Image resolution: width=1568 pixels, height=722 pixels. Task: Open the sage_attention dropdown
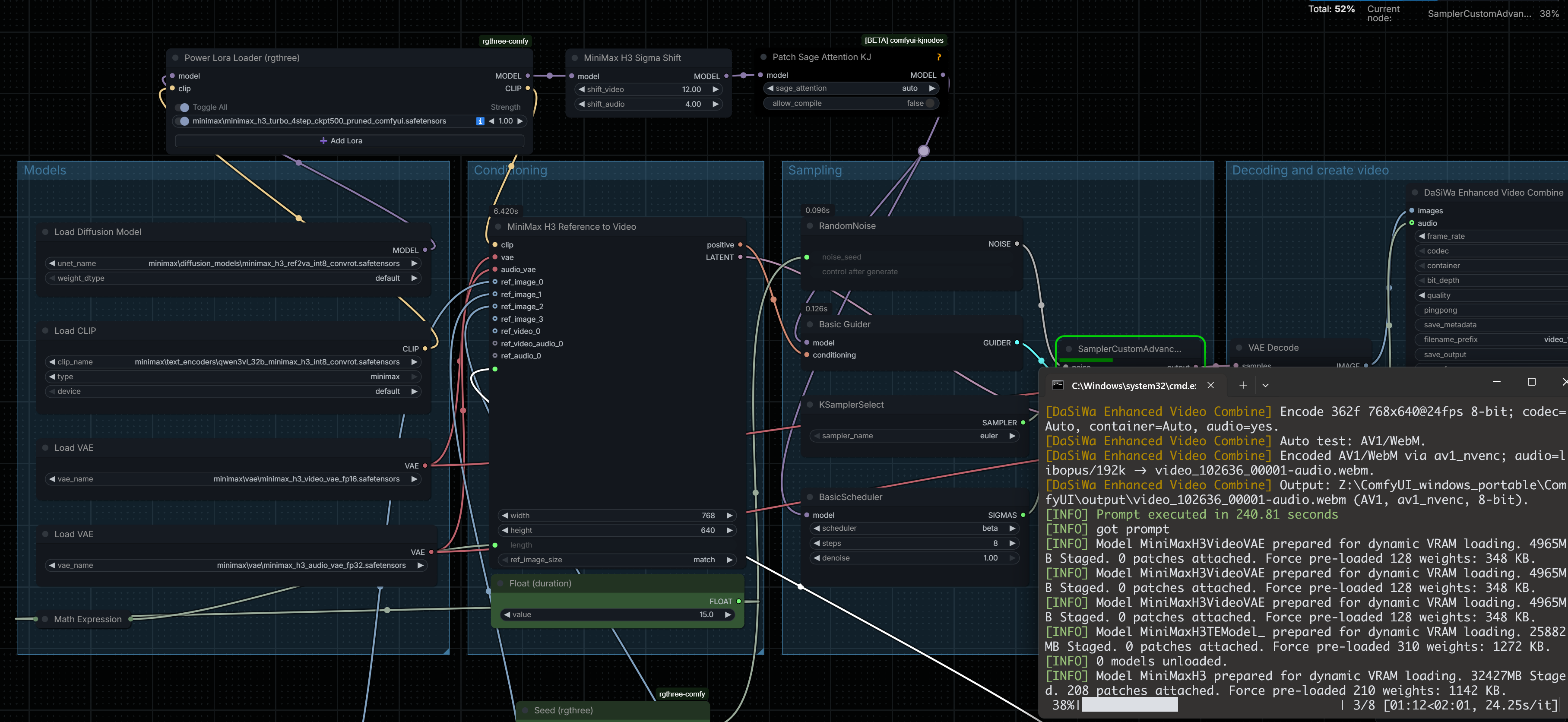[851, 88]
